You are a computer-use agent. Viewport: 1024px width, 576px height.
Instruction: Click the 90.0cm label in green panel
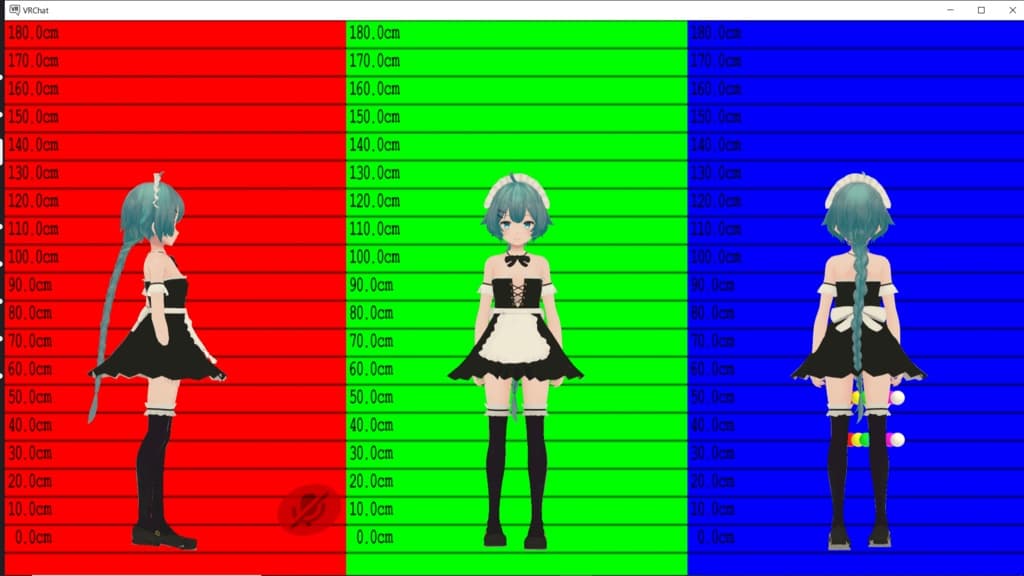371,285
